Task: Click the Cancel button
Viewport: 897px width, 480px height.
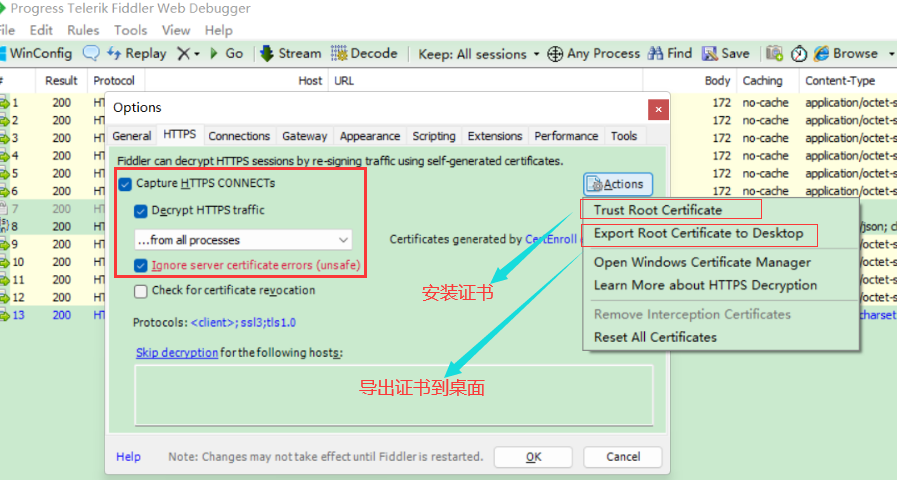Action: (x=623, y=457)
